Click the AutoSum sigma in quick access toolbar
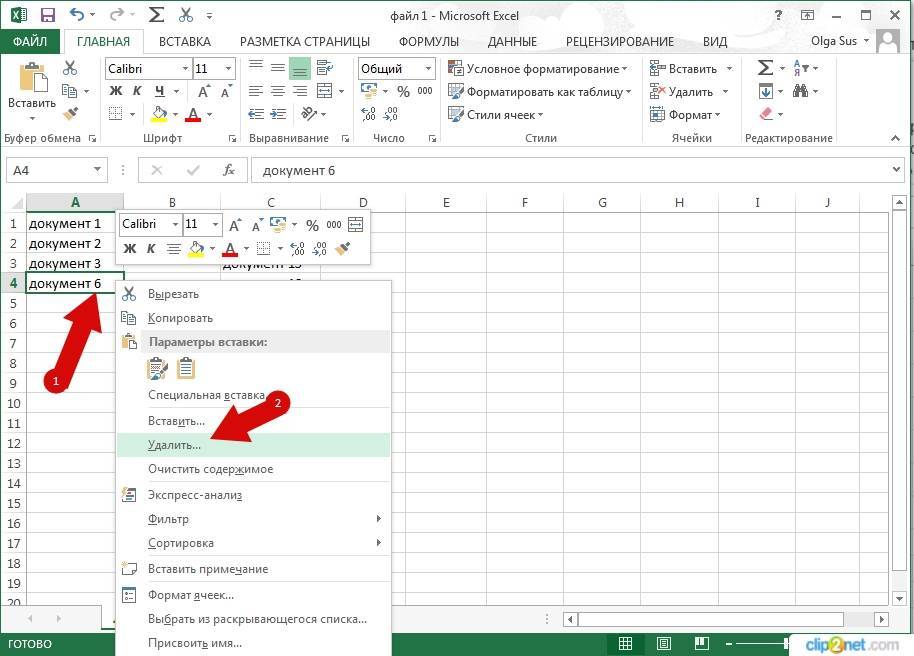914x656 pixels. coord(156,15)
